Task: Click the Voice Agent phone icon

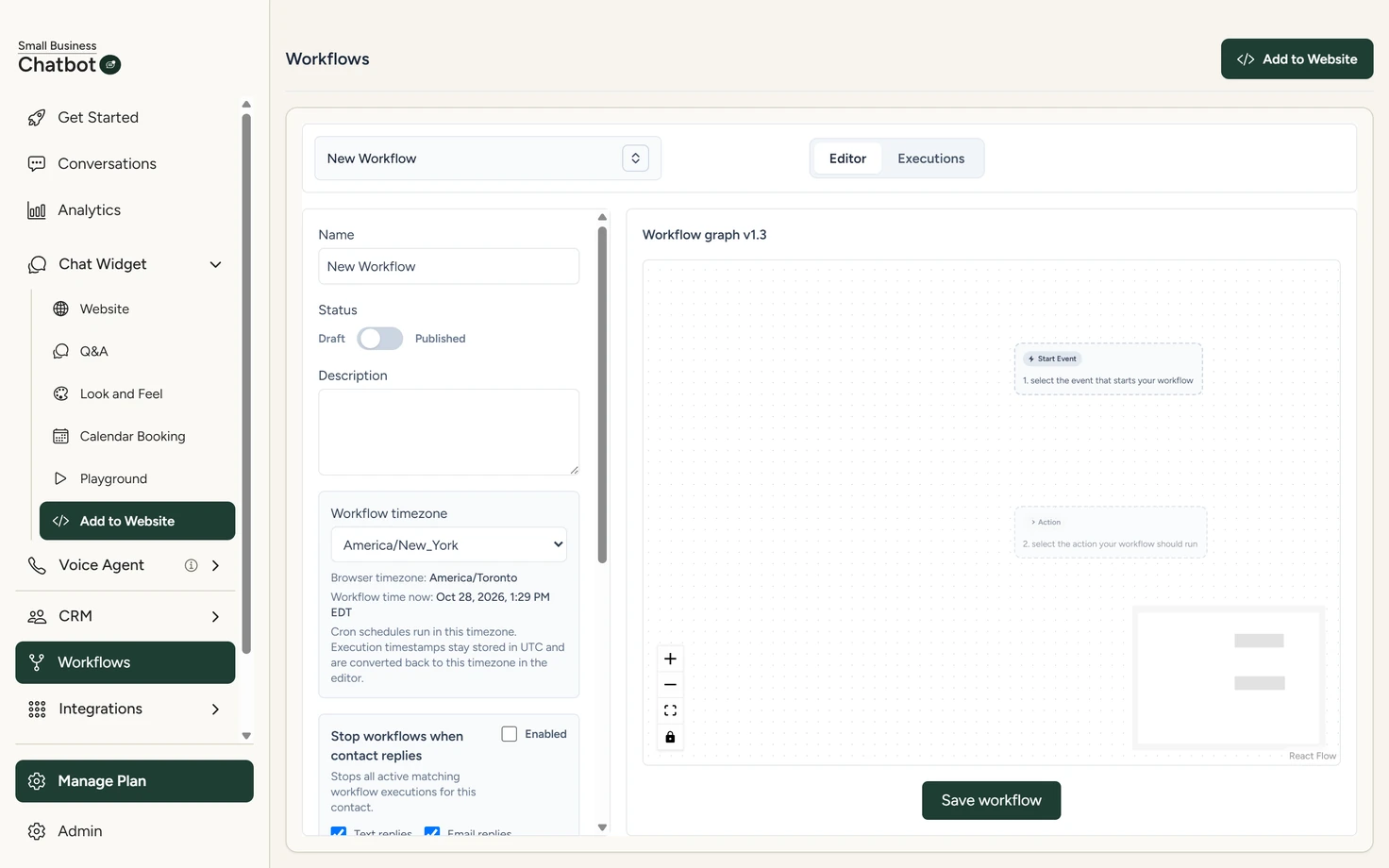Action: 37,565
